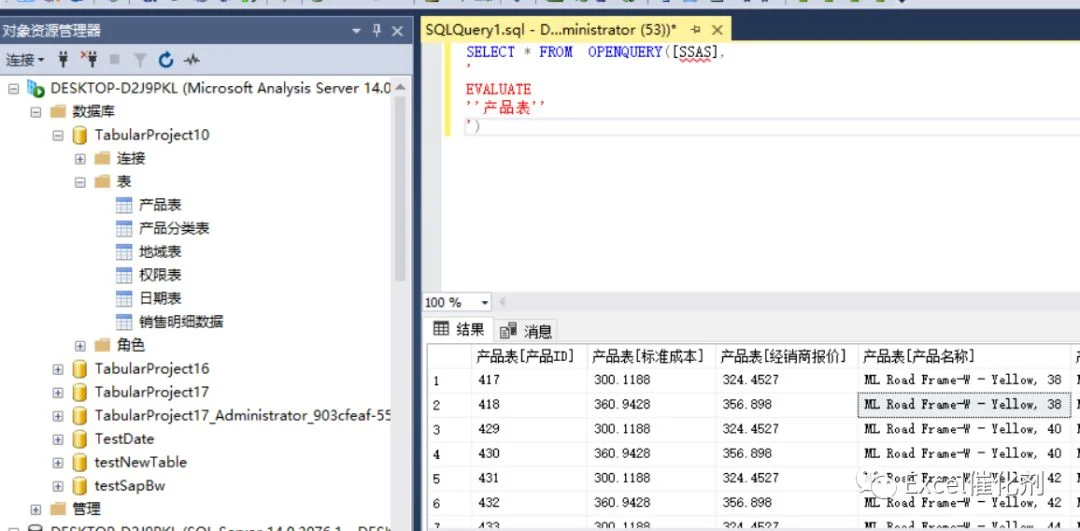Click the cell with product ID 429
Viewport: 1080px width, 531px height.
[529, 429]
